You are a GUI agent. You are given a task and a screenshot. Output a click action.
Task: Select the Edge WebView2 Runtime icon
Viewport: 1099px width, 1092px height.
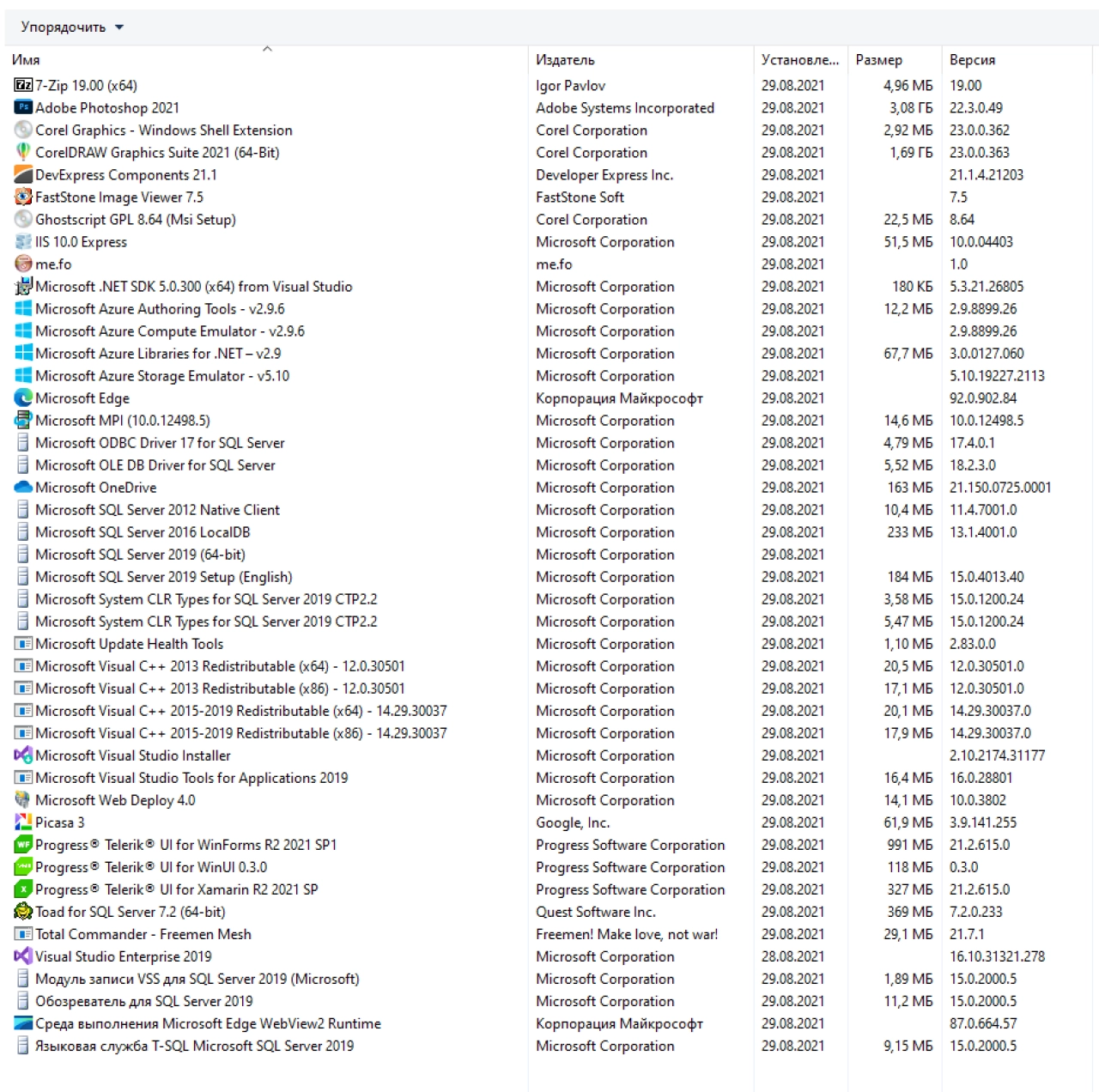tap(23, 1022)
